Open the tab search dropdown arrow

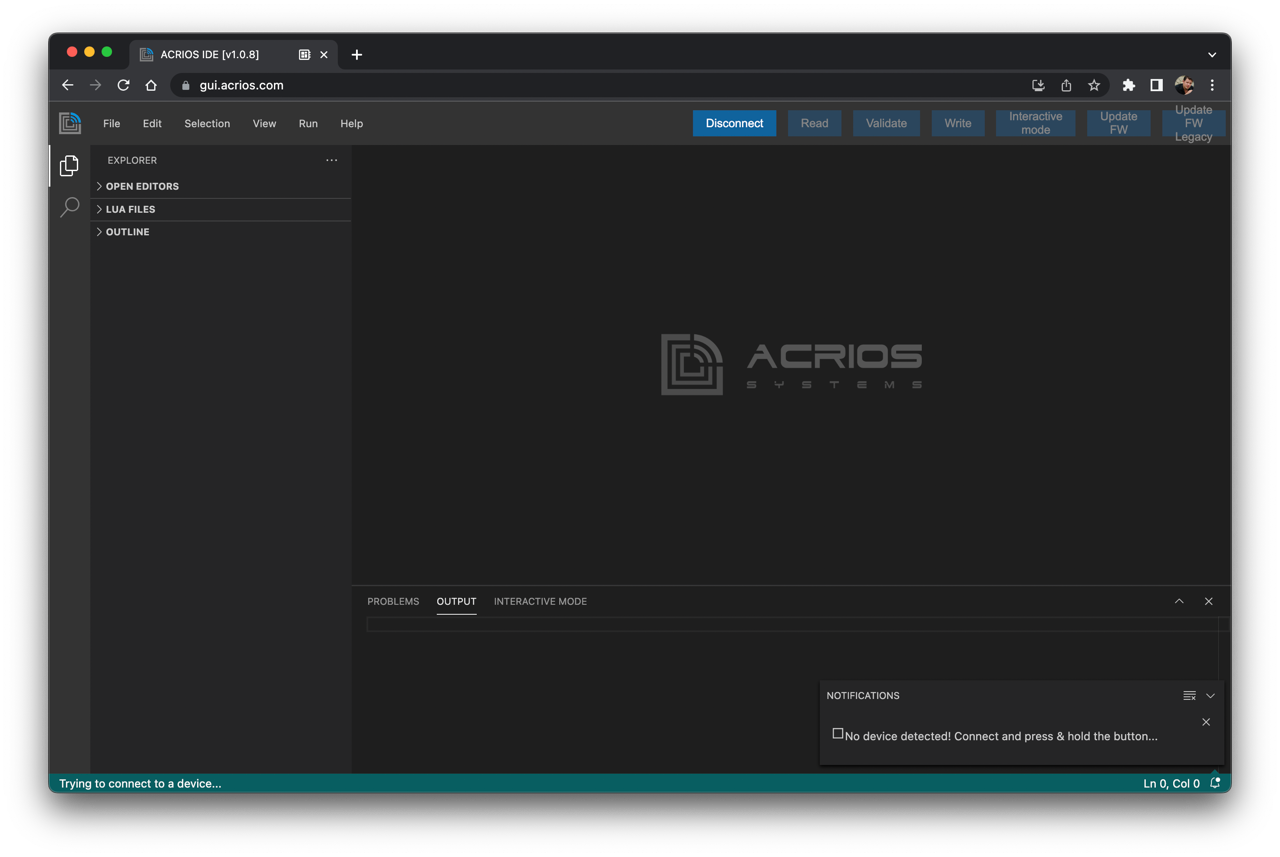1212,55
